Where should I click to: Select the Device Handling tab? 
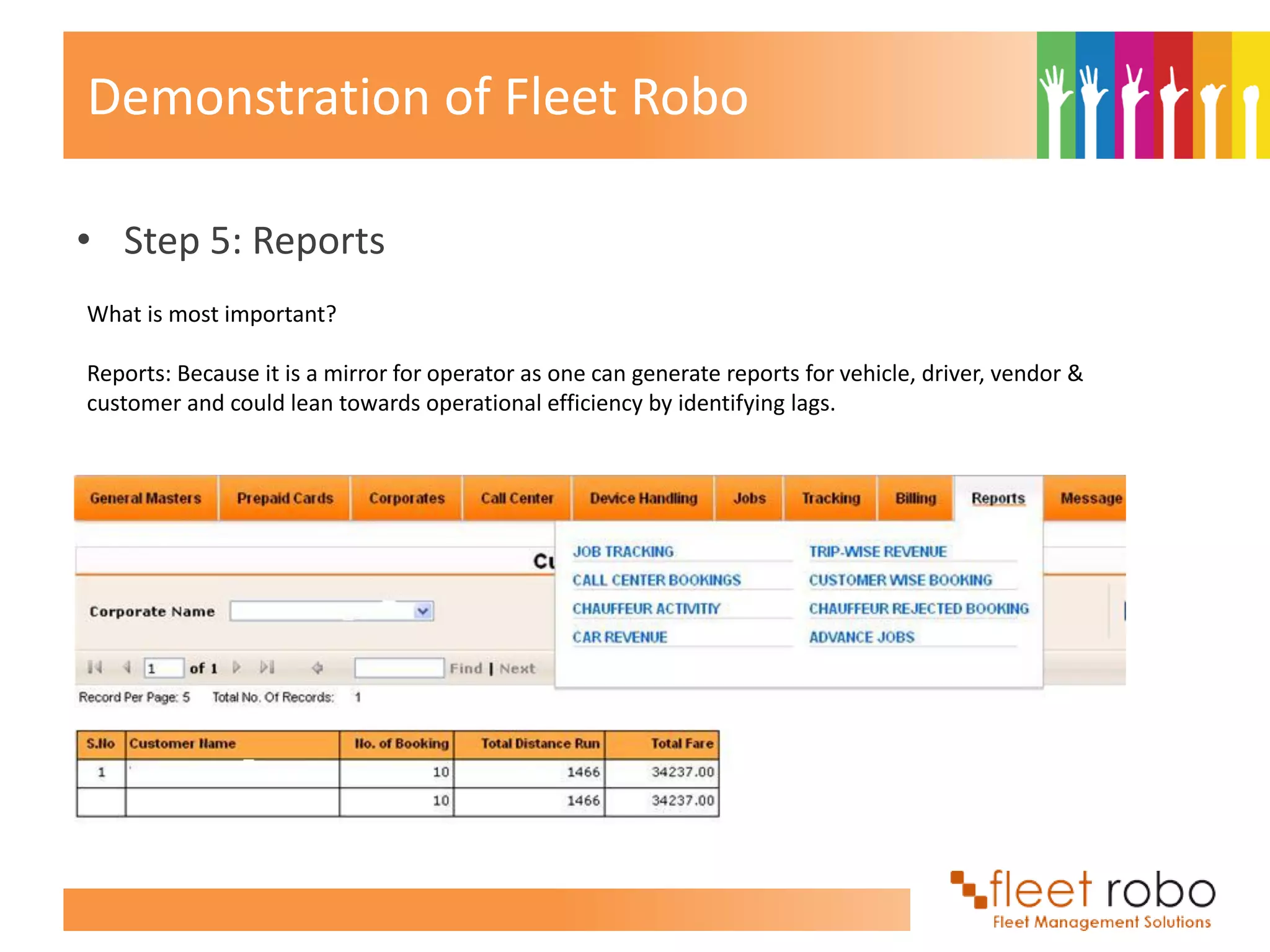pos(643,498)
